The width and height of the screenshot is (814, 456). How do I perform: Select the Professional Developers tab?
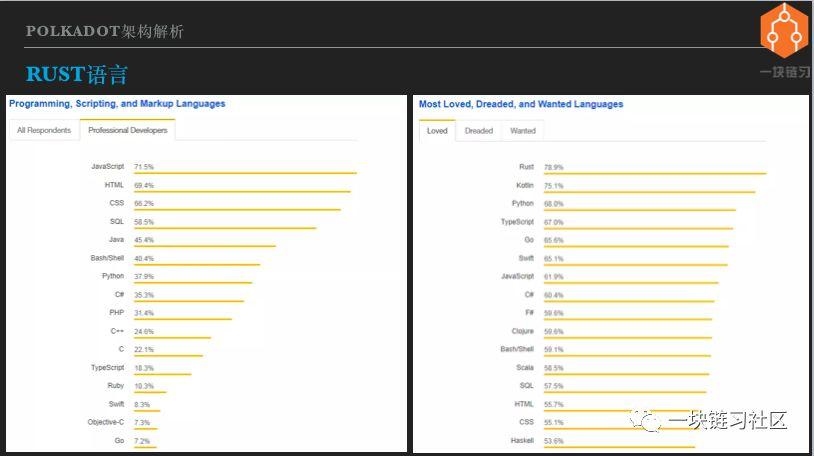point(128,130)
